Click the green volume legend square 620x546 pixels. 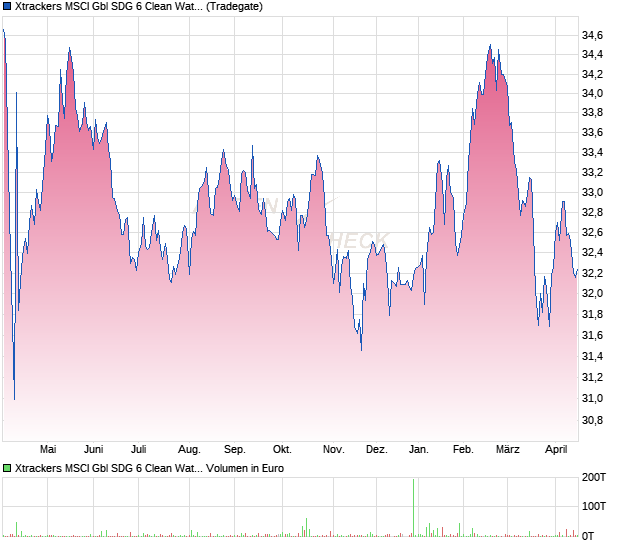(x=7, y=468)
